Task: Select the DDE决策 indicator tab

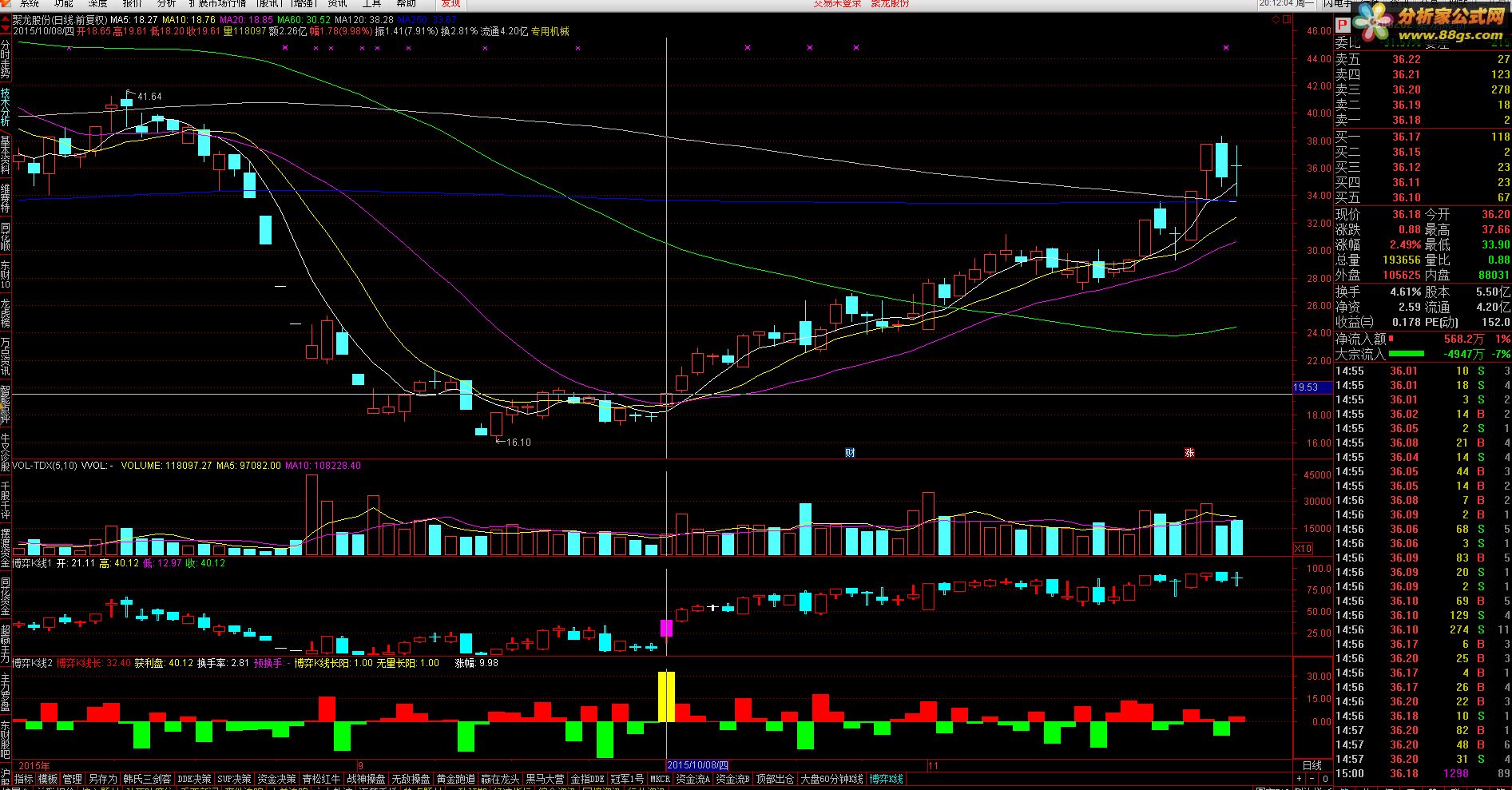Action: point(194,779)
